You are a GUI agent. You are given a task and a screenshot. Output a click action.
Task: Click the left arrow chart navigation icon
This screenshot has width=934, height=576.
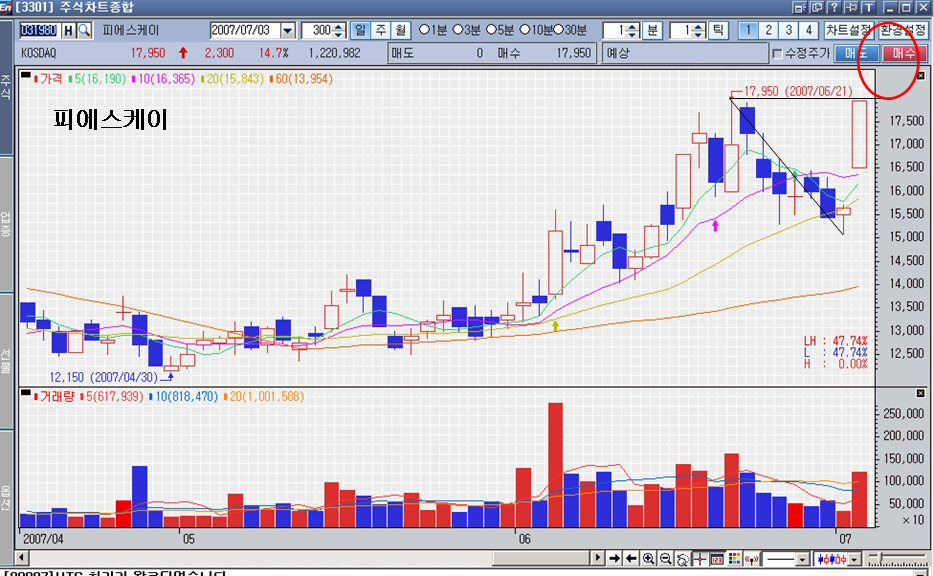[x=631, y=559]
